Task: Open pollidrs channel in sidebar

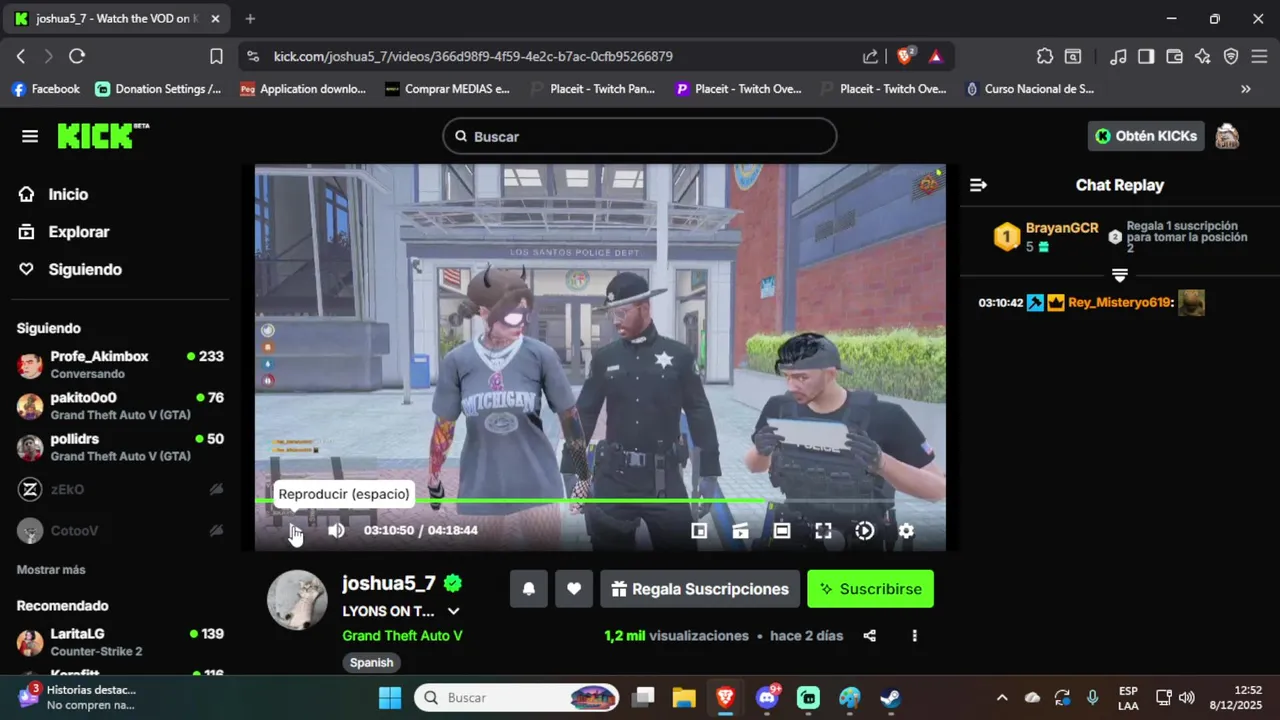Action: pyautogui.click(x=120, y=447)
